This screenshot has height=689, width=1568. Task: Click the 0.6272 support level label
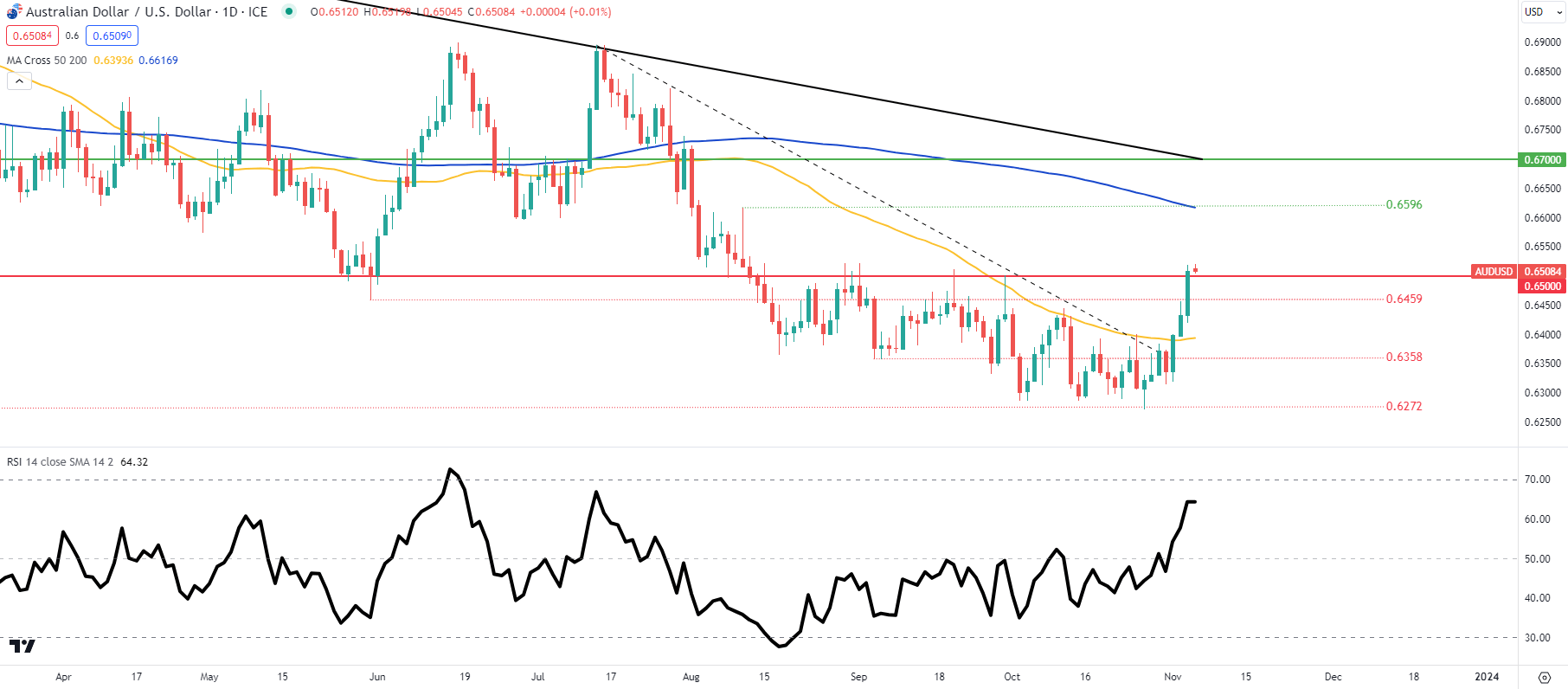(x=1404, y=406)
